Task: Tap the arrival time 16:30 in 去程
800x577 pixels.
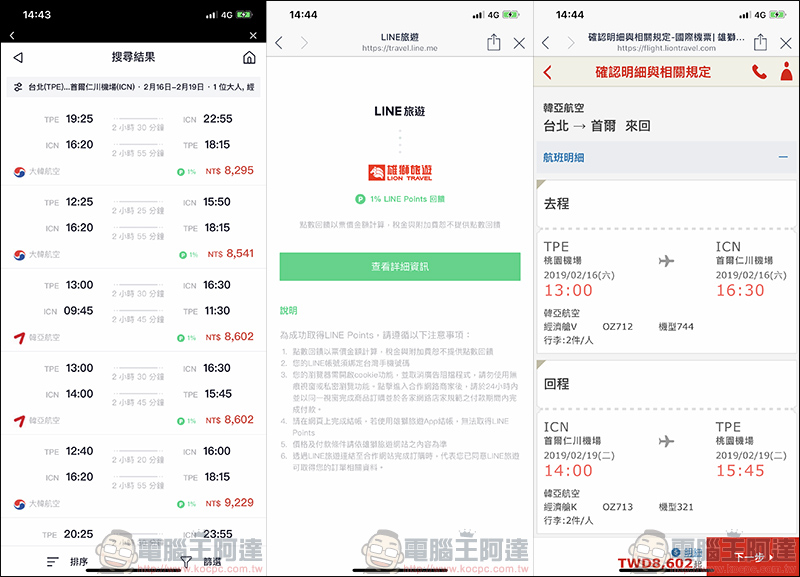Action: pyautogui.click(x=740, y=290)
